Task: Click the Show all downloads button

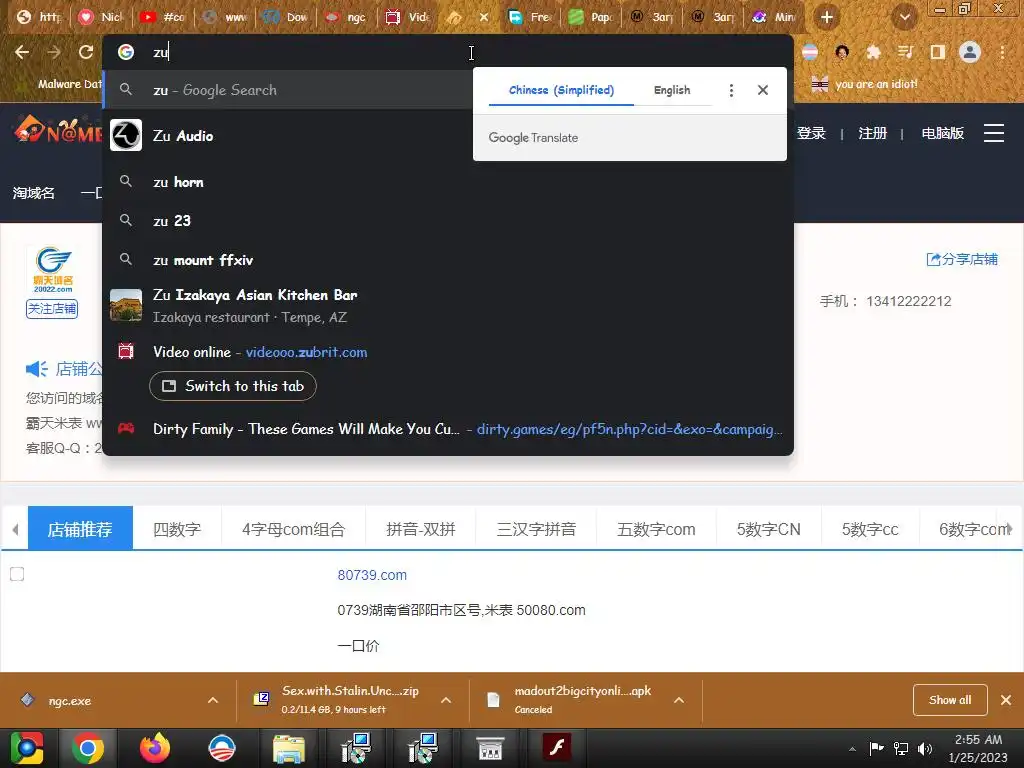Action: 950,700
